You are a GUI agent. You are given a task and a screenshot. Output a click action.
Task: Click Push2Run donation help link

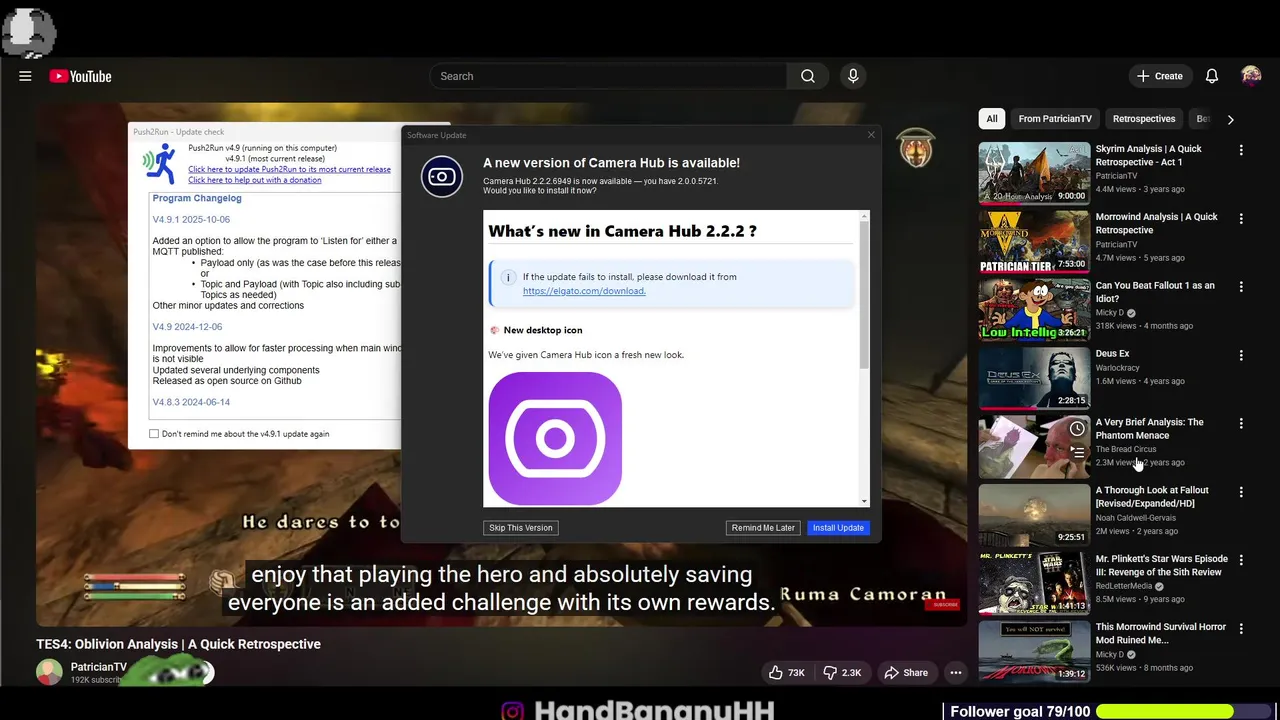(x=255, y=180)
